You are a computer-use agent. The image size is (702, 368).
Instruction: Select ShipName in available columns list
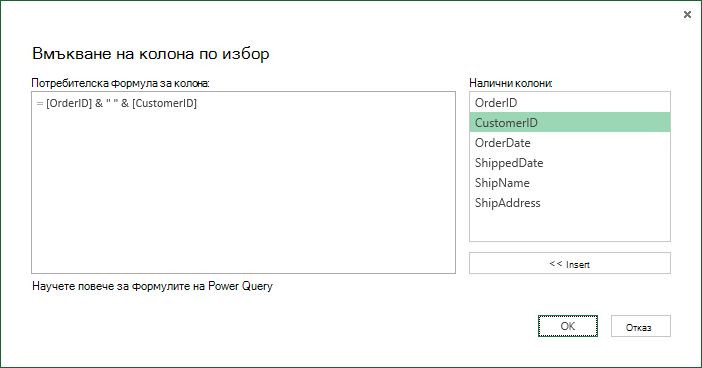[x=570, y=183]
